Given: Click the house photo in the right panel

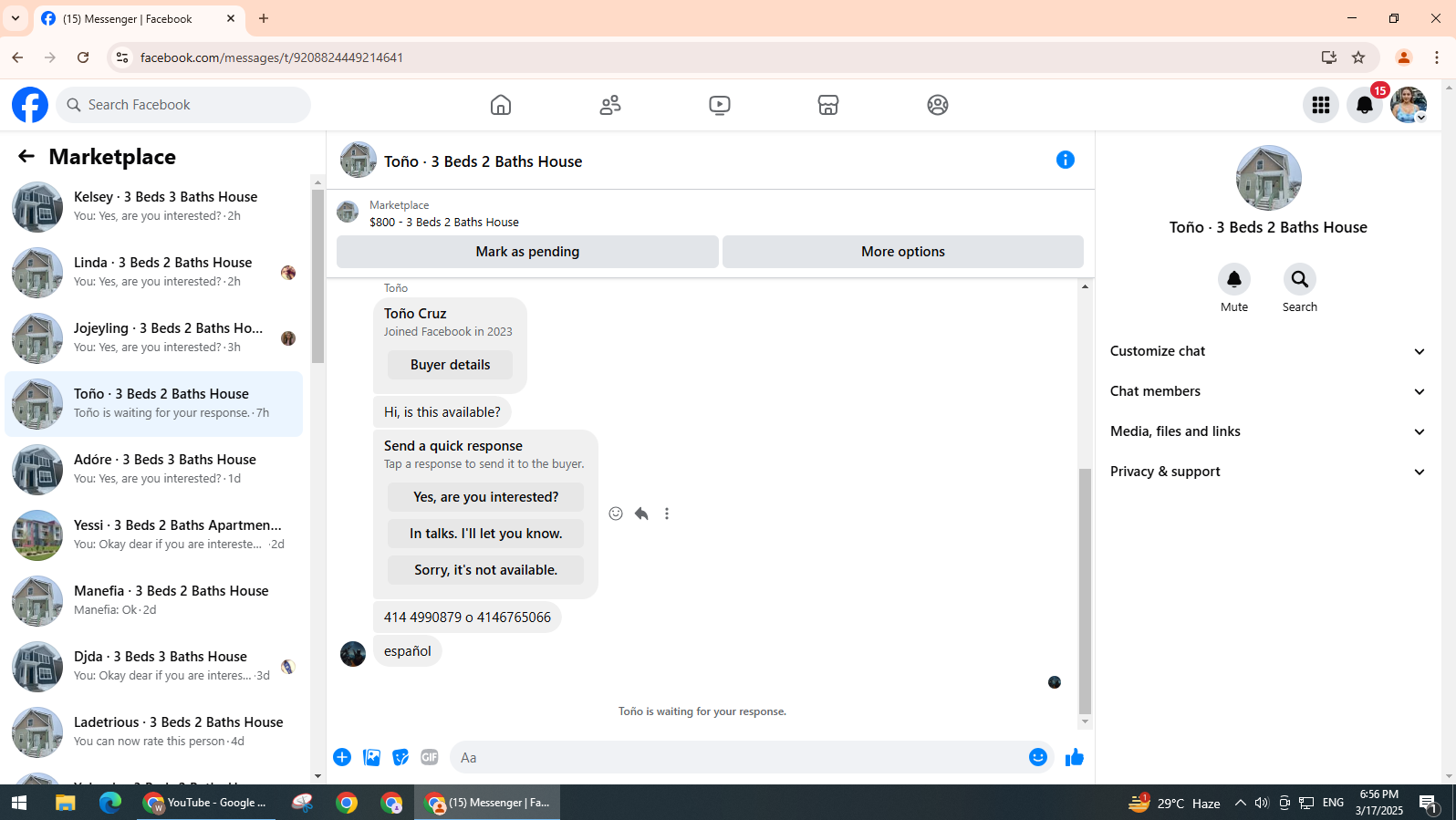Looking at the screenshot, I should 1268,178.
